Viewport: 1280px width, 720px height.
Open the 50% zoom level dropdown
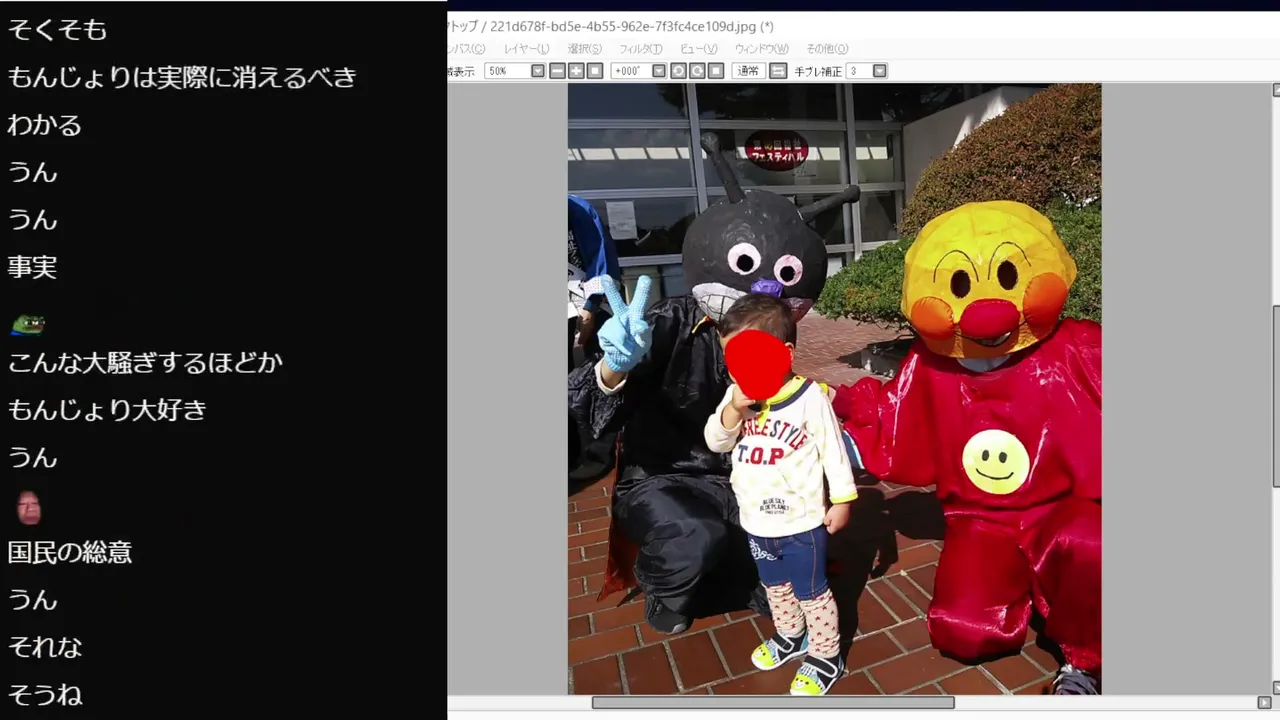538,71
